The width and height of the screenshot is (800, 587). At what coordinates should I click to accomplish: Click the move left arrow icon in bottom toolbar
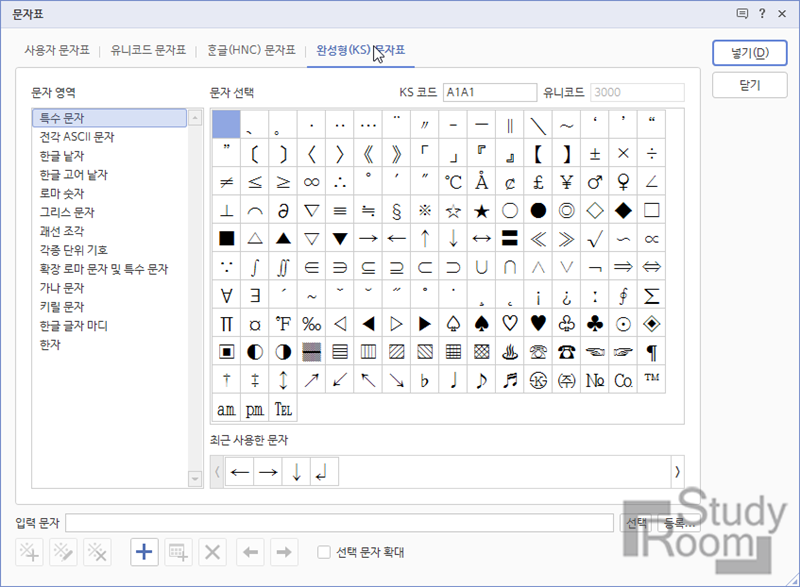click(250, 552)
